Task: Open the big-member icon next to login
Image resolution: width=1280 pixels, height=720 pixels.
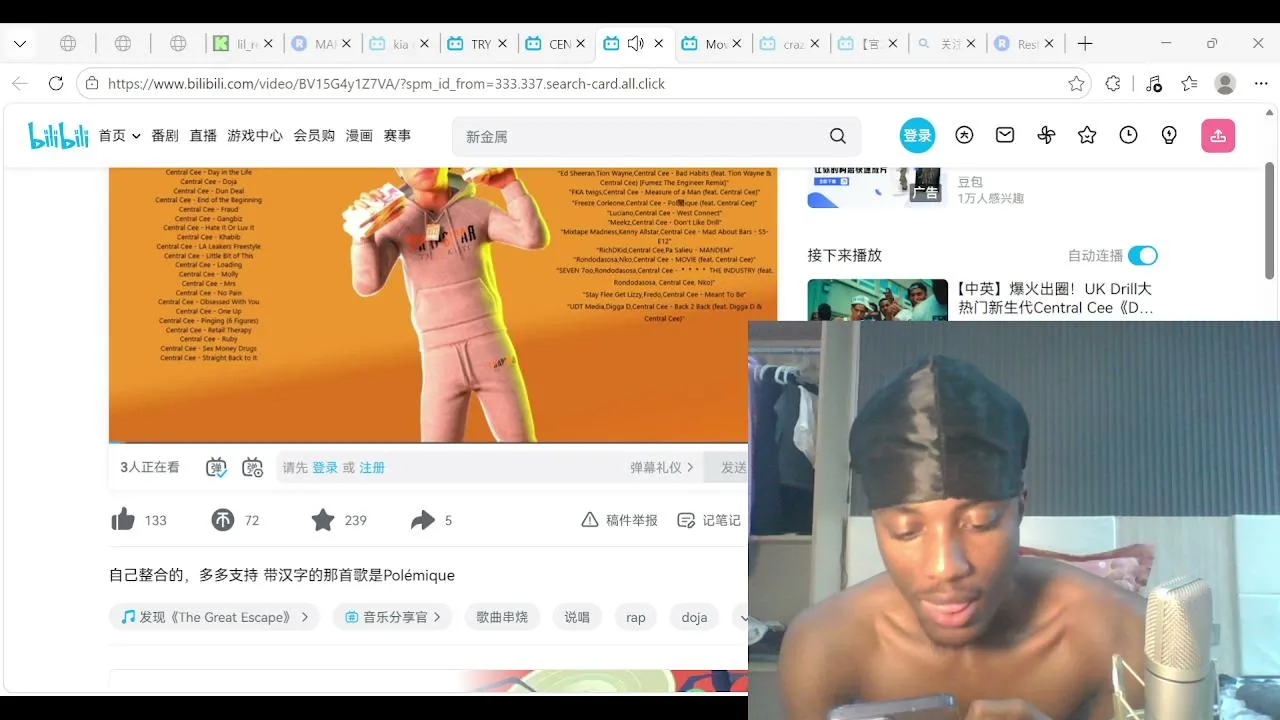Action: point(964,135)
